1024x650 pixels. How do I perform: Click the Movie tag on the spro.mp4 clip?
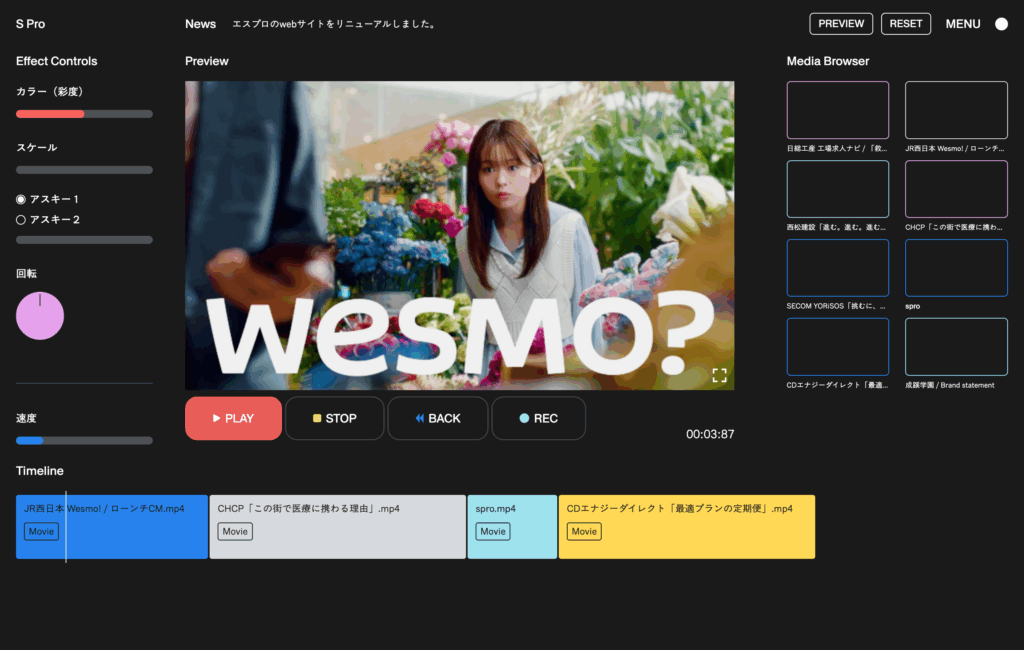493,532
